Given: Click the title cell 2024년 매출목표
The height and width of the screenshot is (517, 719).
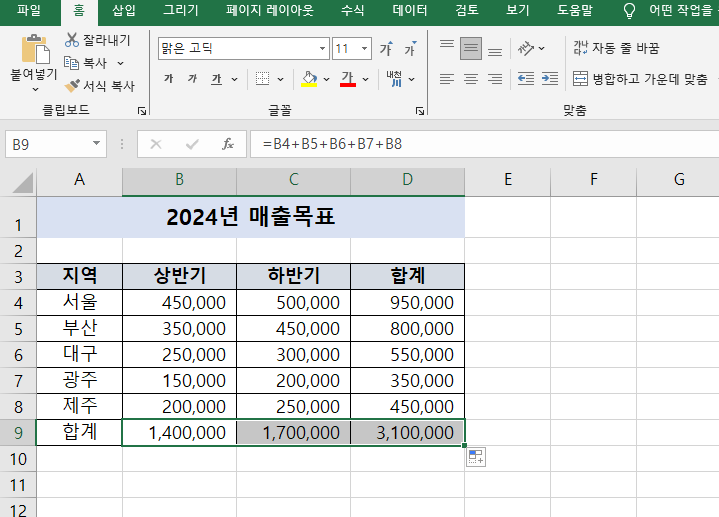Looking at the screenshot, I should coord(250,217).
